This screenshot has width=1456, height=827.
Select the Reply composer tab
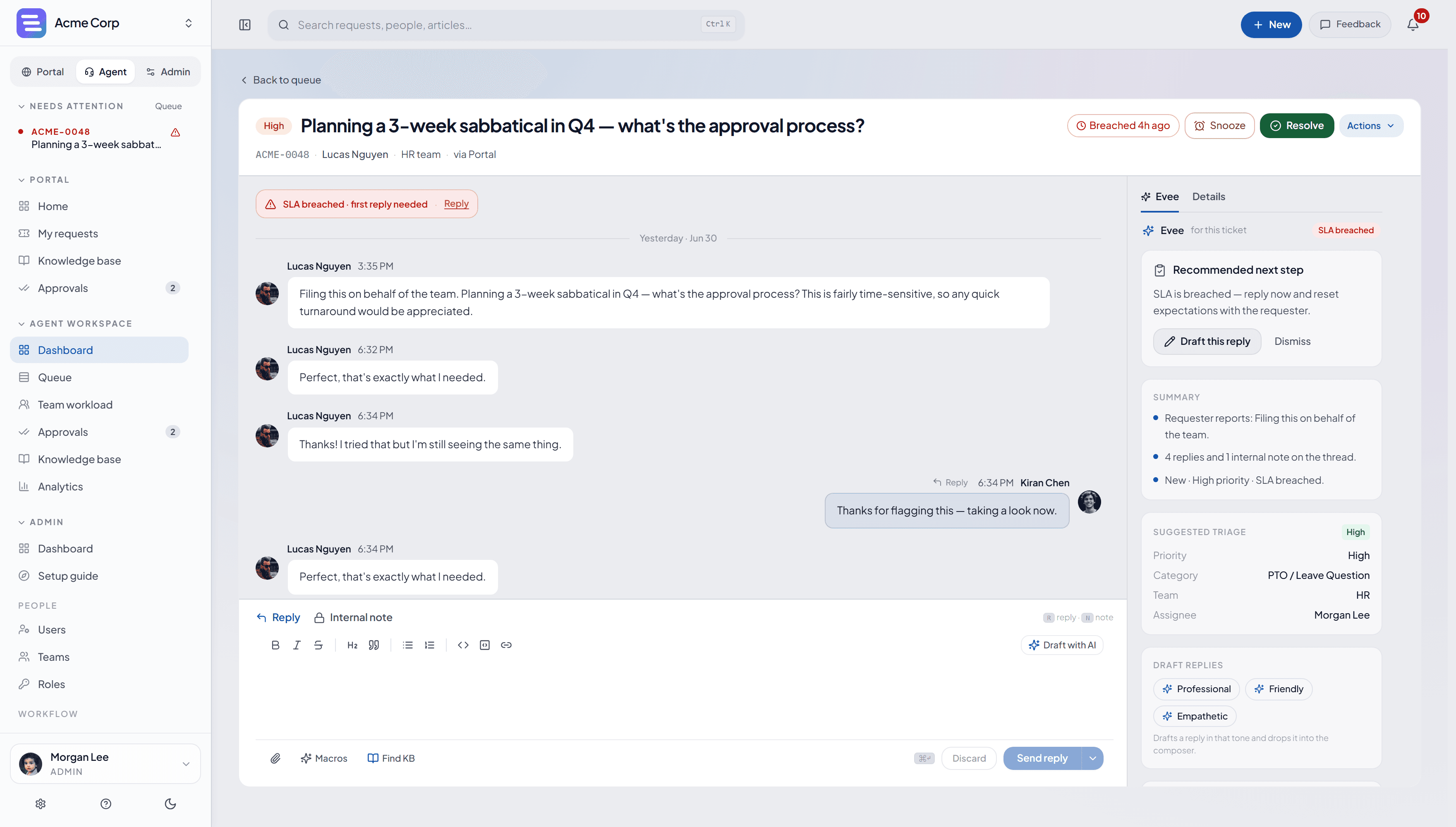point(278,617)
